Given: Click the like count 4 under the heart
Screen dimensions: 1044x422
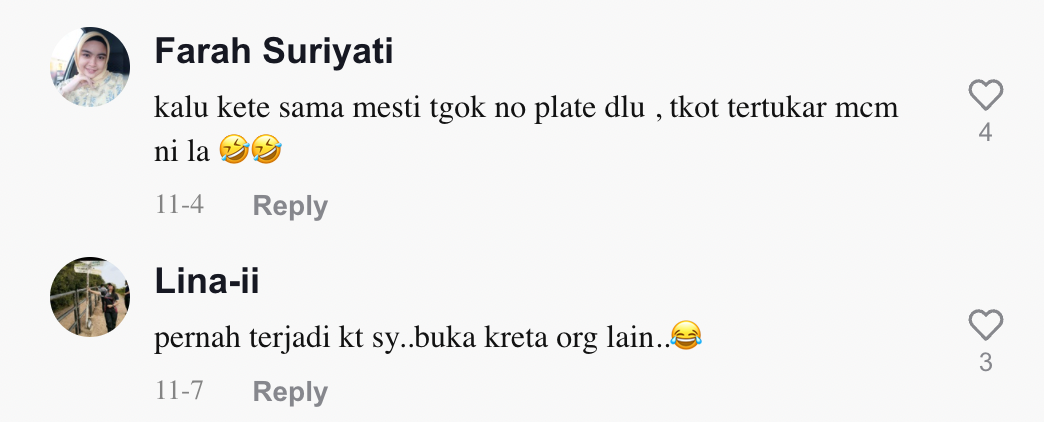Looking at the screenshot, I should [x=985, y=132].
